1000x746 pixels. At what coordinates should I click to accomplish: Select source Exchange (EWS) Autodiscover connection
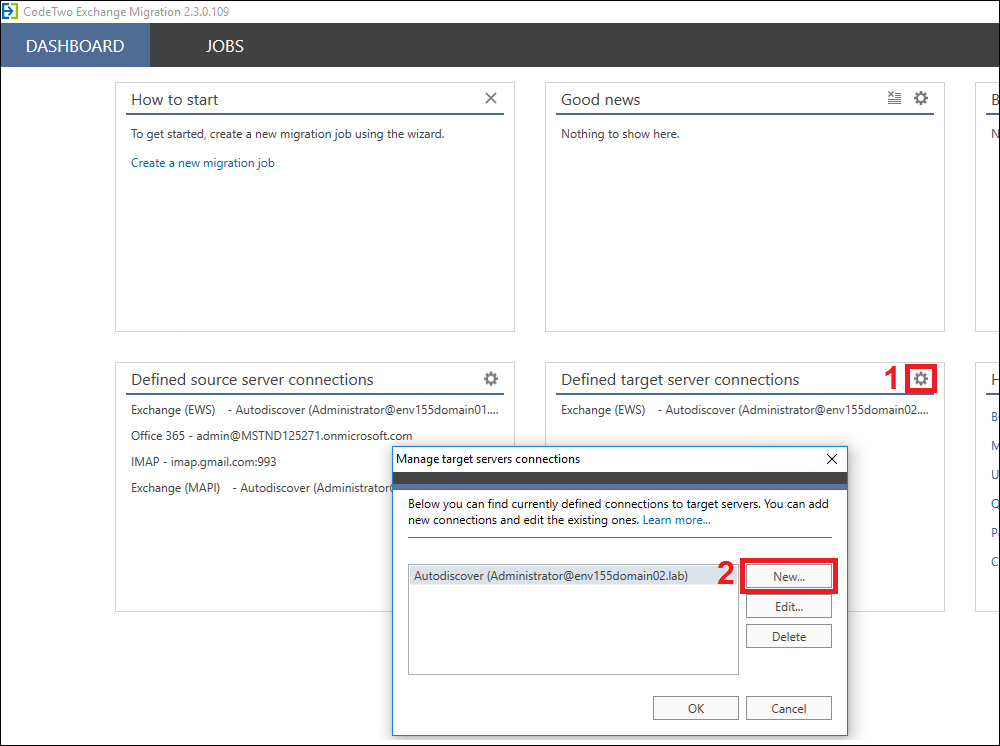(x=315, y=410)
